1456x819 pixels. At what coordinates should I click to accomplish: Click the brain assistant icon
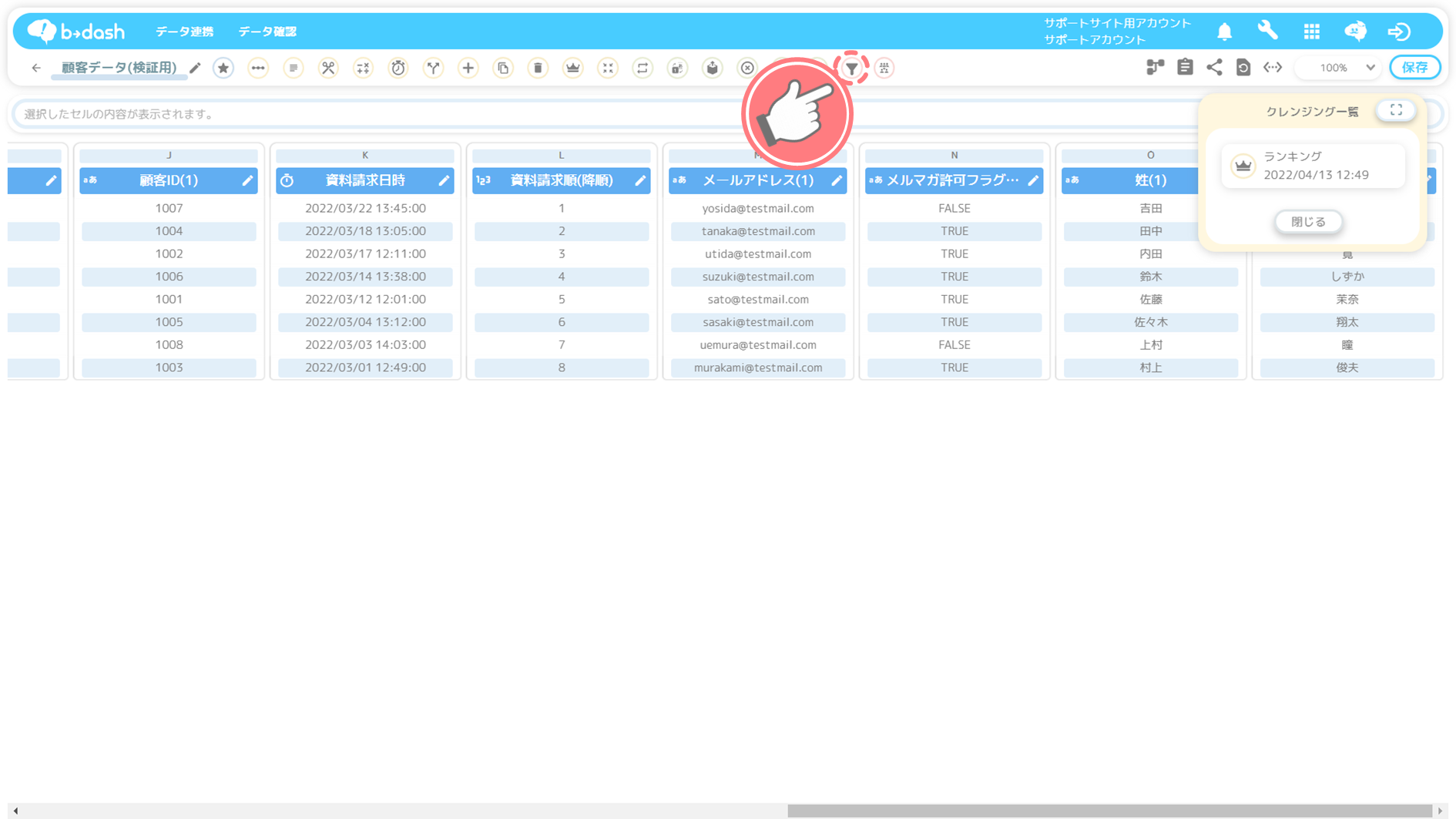[x=1356, y=31]
